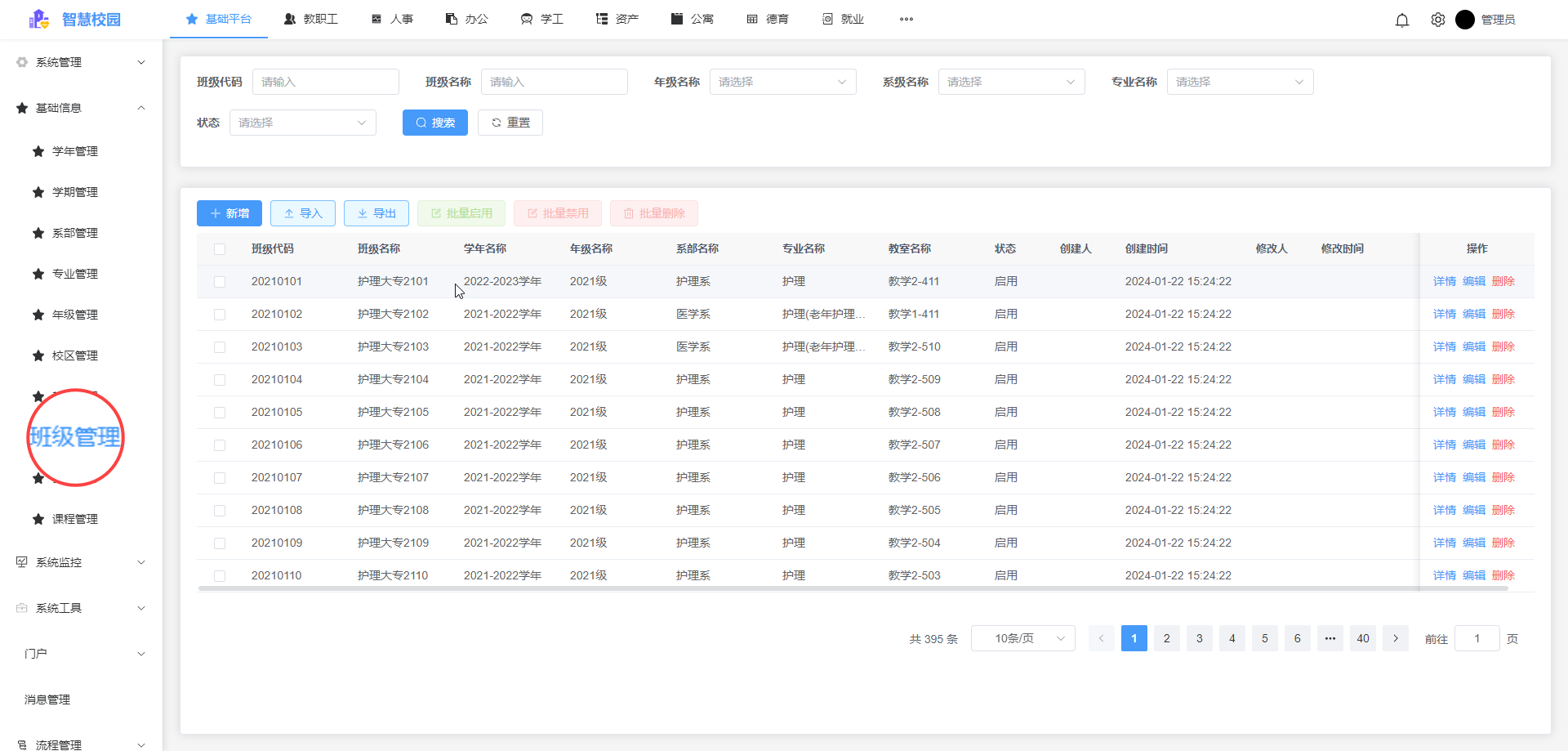
Task: Open the 10条/页 page size dropdown
Action: pos(1022,638)
